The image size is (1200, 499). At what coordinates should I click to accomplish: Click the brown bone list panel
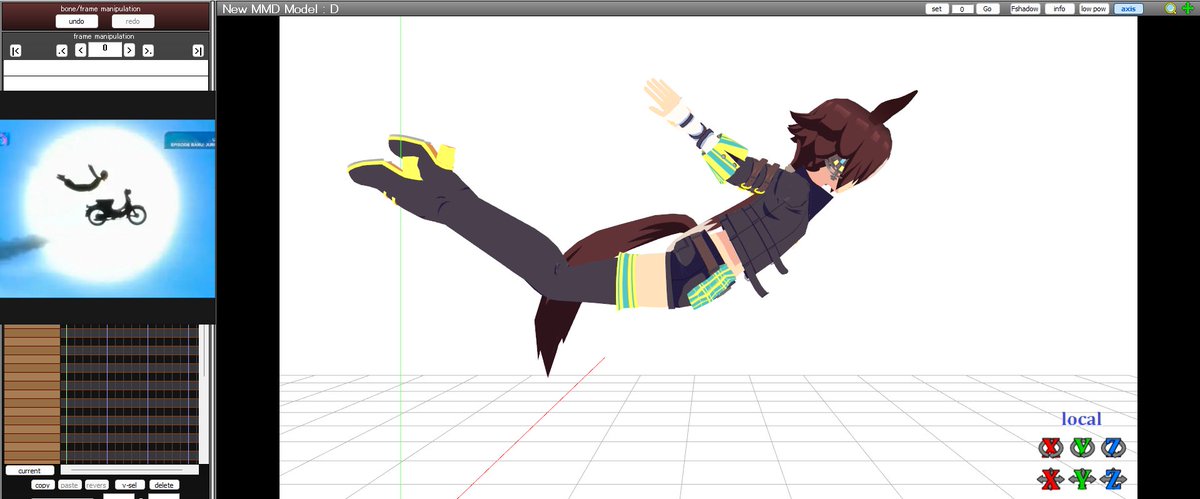coord(32,392)
